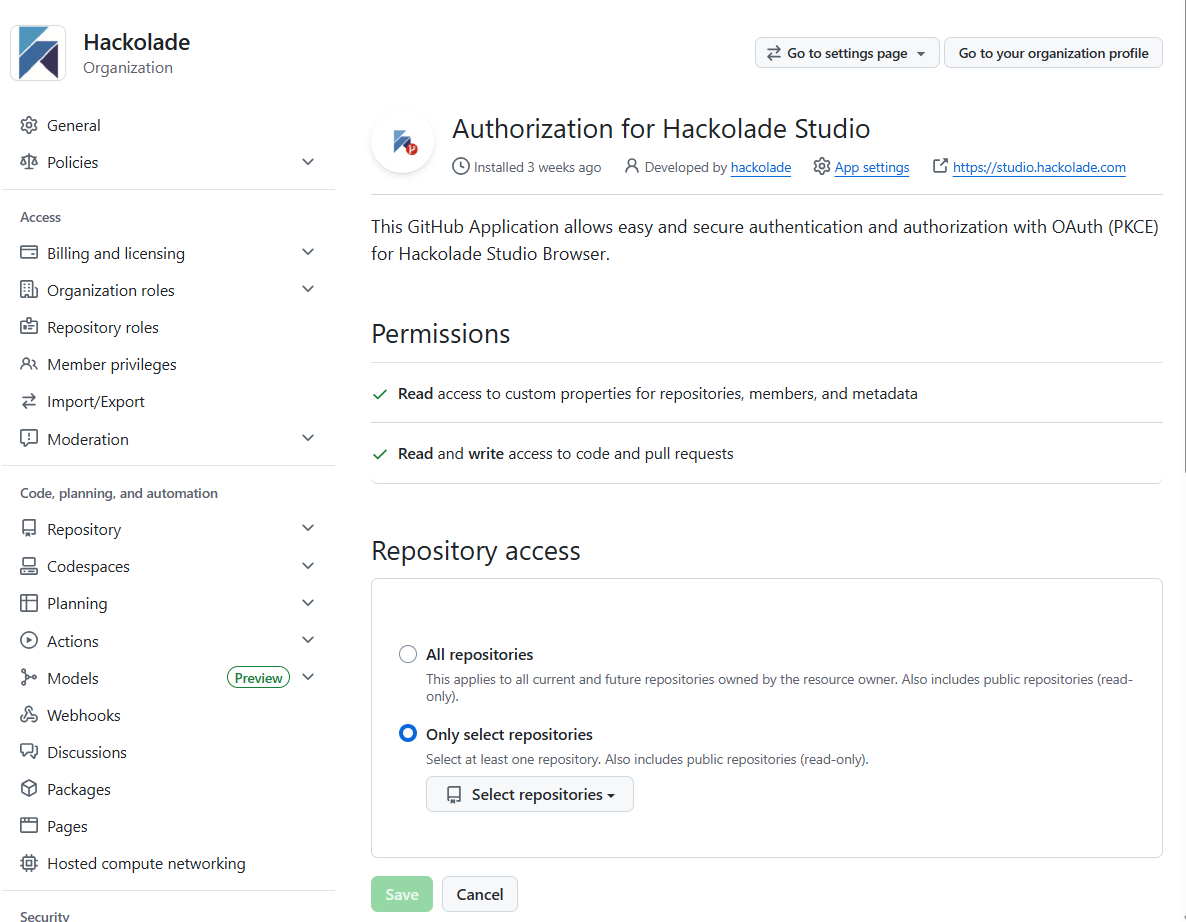
Task: Click the Billing credit card icon
Action: (29, 253)
